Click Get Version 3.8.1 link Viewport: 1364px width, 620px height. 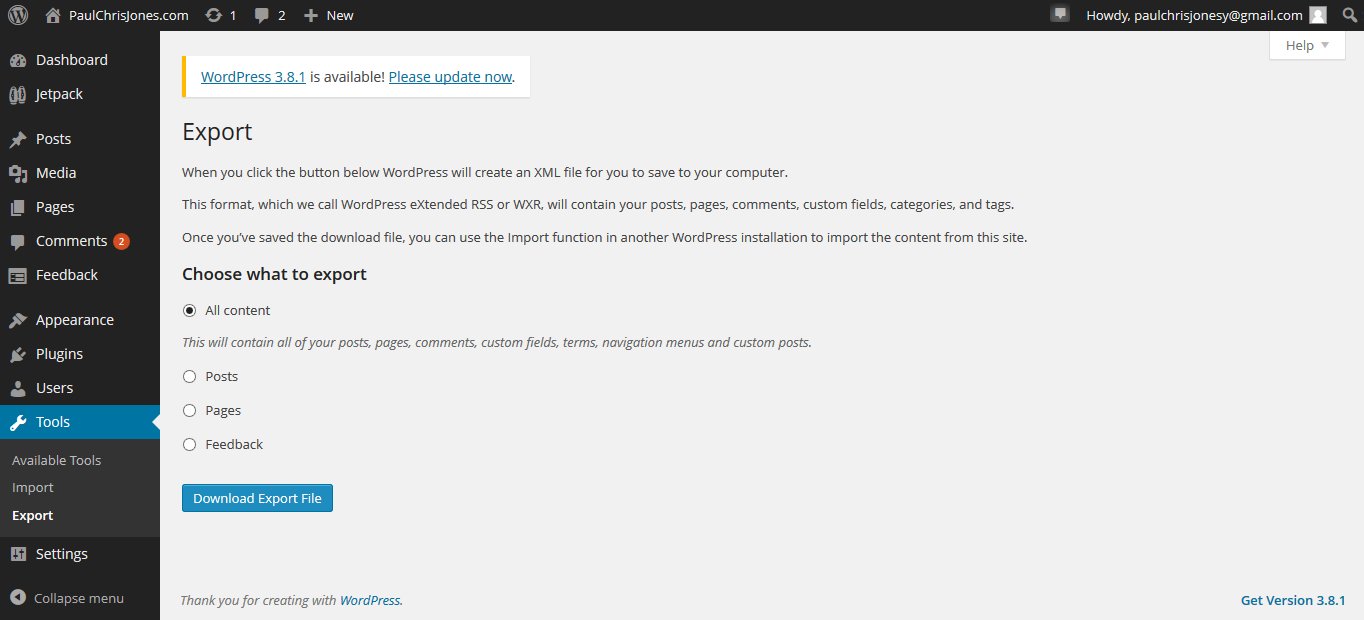1293,600
